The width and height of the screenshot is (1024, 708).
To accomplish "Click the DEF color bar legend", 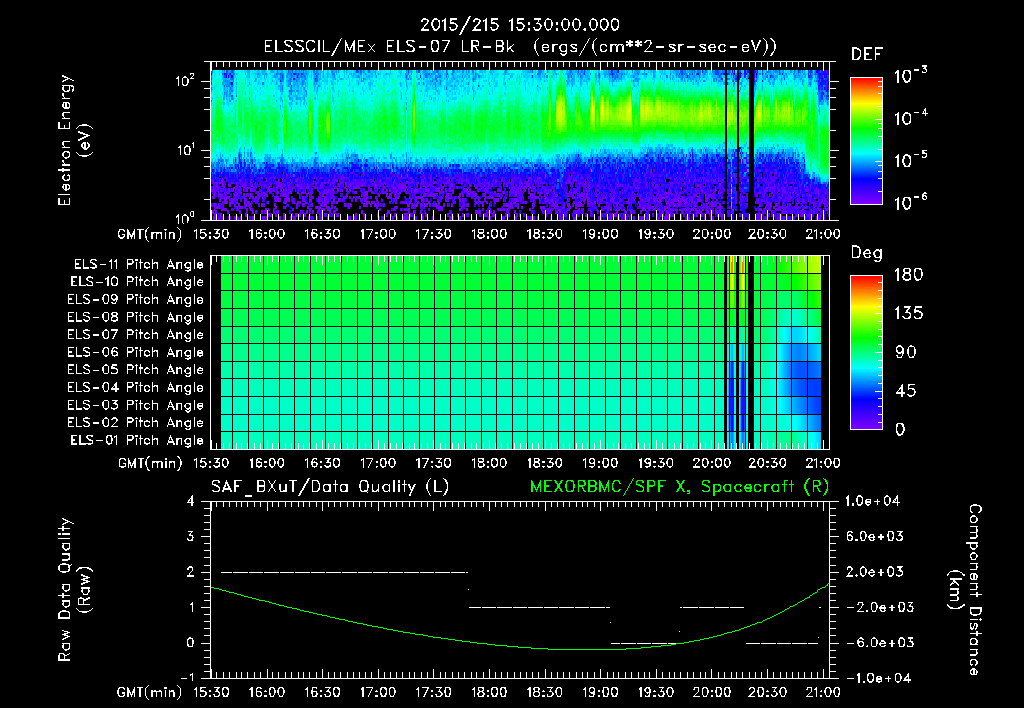I will tap(866, 141).
